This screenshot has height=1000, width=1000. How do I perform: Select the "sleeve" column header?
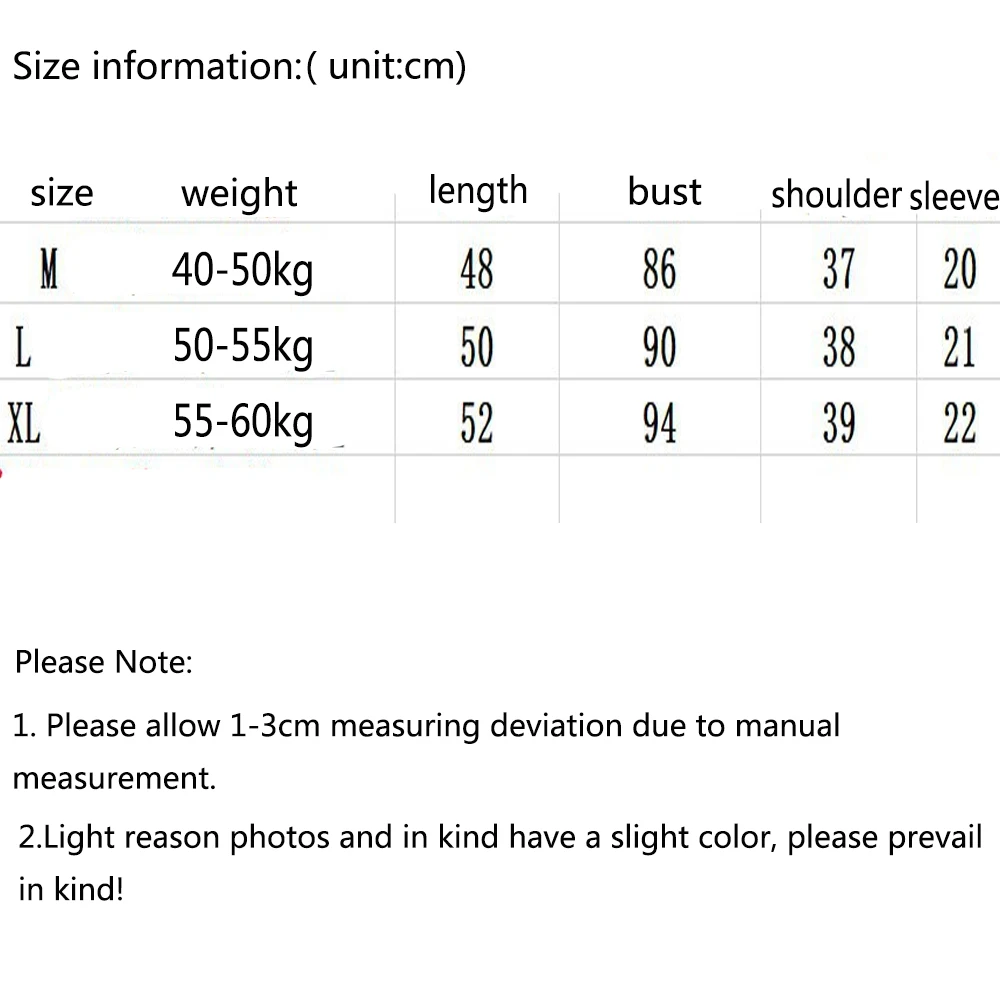pyautogui.click(x=954, y=197)
